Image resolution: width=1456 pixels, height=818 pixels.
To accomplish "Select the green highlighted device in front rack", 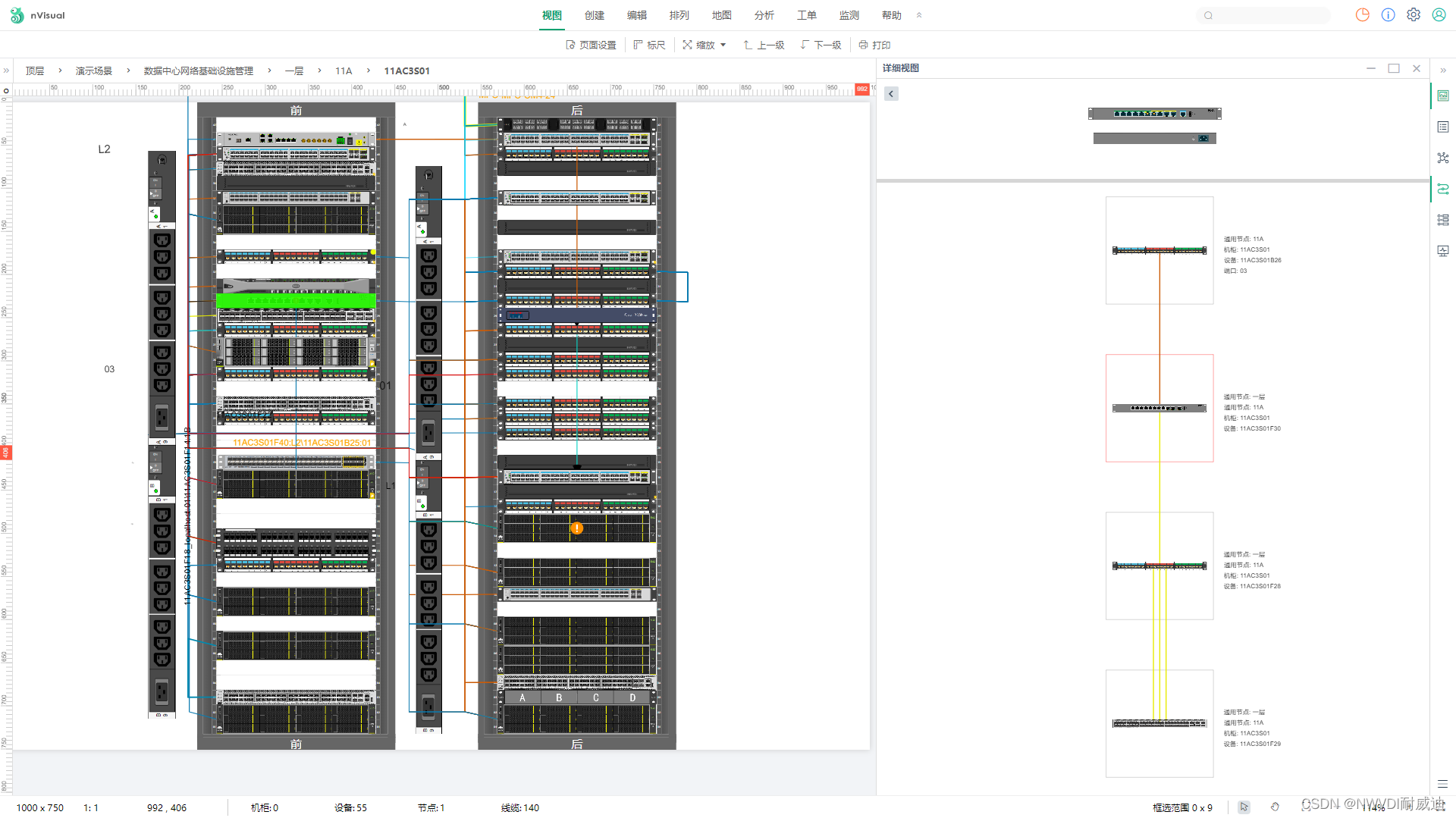I will tap(296, 300).
